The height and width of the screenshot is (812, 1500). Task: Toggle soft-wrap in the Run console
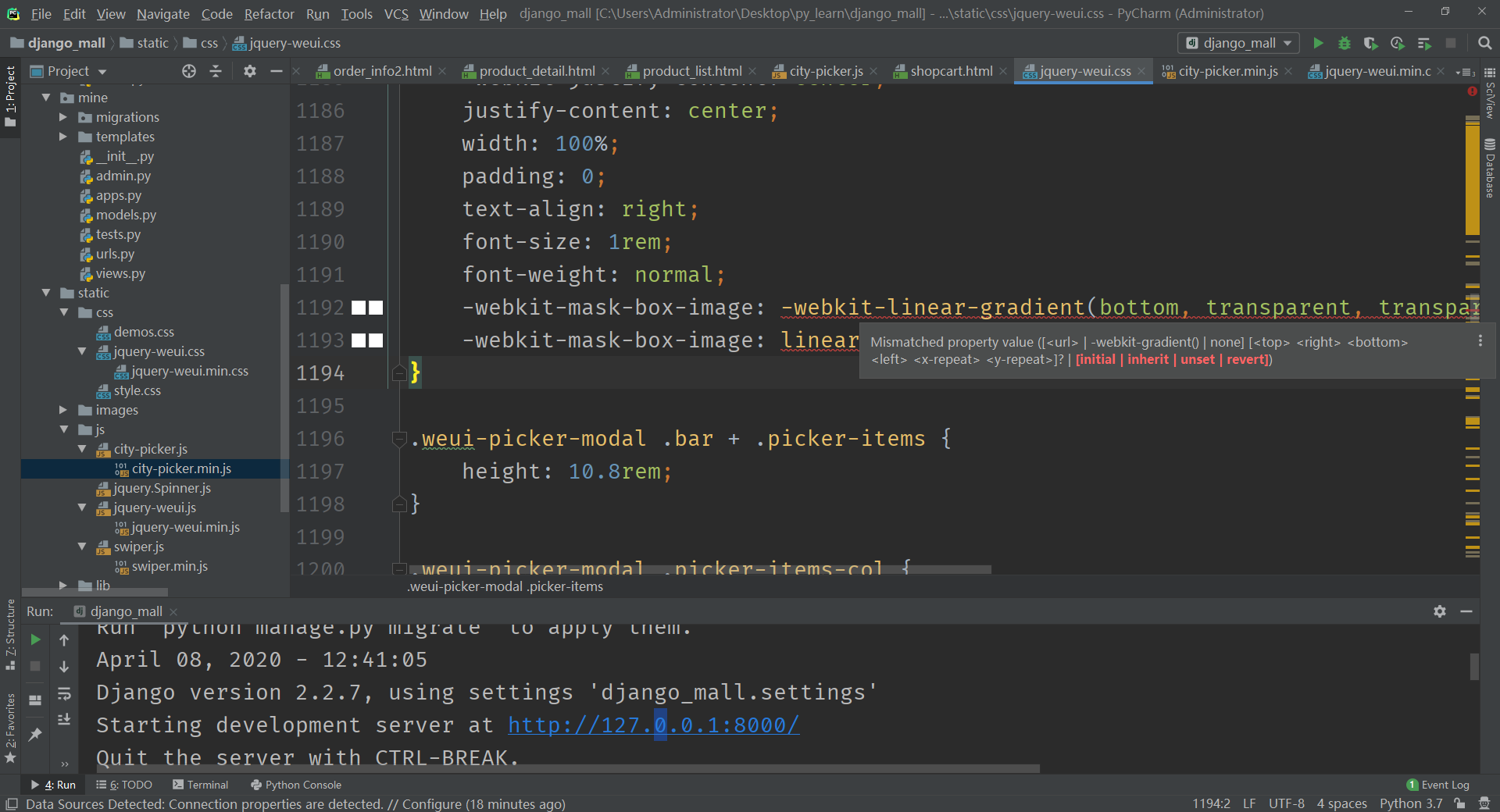pyautogui.click(x=64, y=693)
